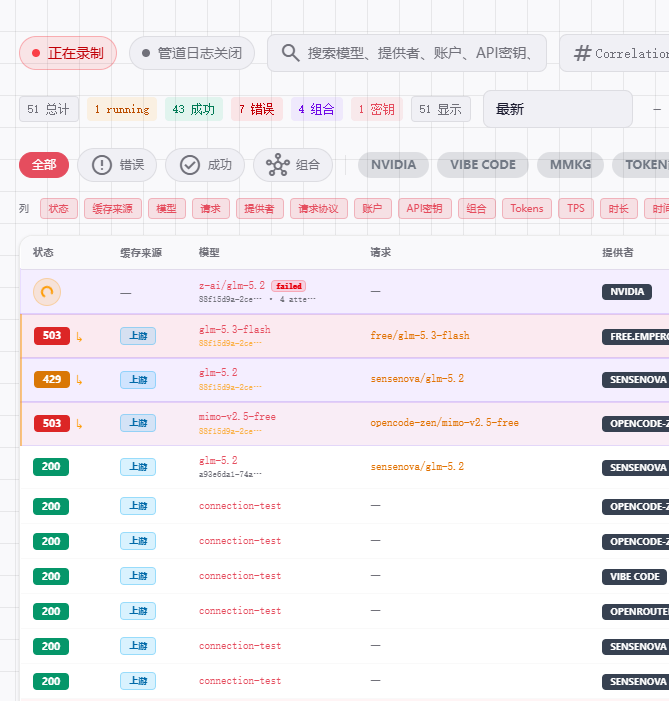This screenshot has height=701, width=669.
Task: Click free/glm-5.3-flash request text
Action: (x=420, y=336)
